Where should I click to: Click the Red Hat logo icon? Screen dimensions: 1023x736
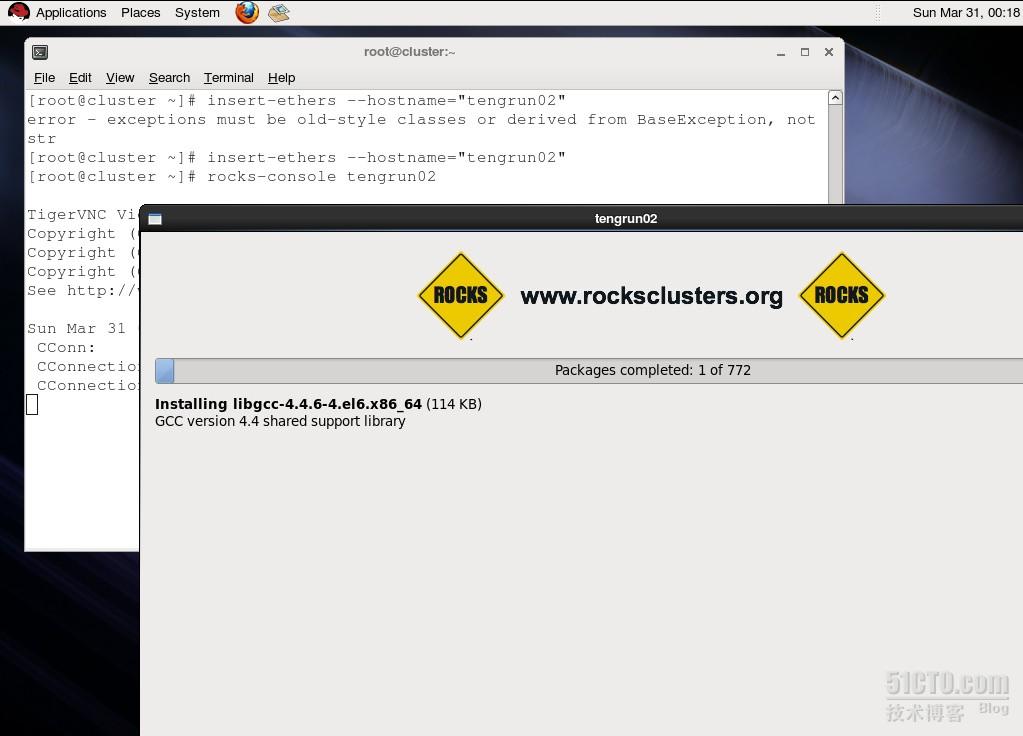(x=18, y=12)
